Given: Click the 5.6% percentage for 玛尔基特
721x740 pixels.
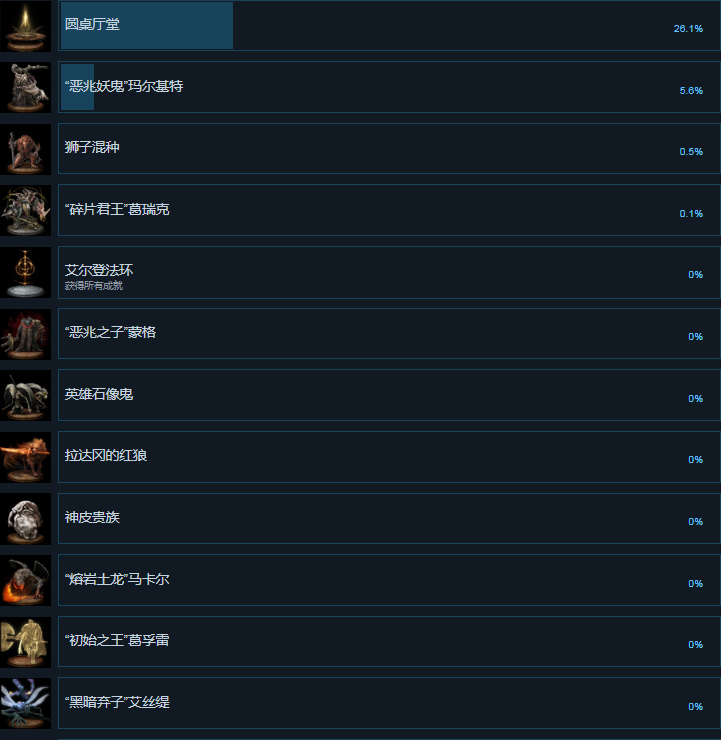Looking at the screenshot, I should [691, 91].
